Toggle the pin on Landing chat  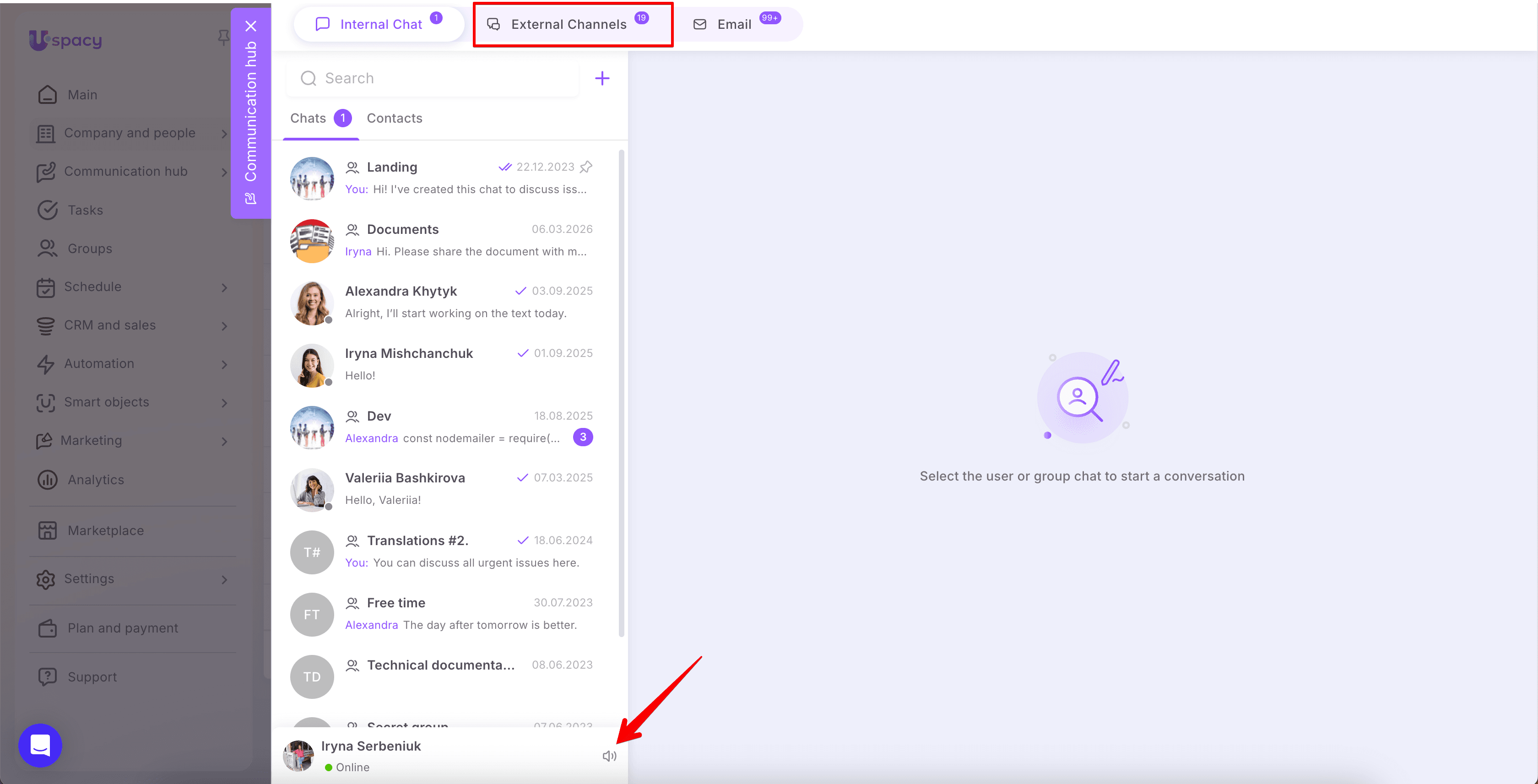[586, 167]
